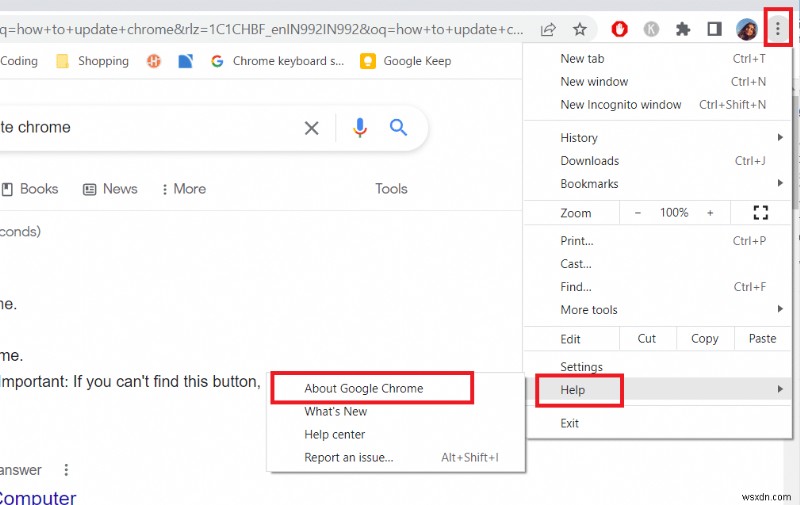This screenshot has width=800, height=505.
Task: Open the Computer result link
Action: (38, 497)
